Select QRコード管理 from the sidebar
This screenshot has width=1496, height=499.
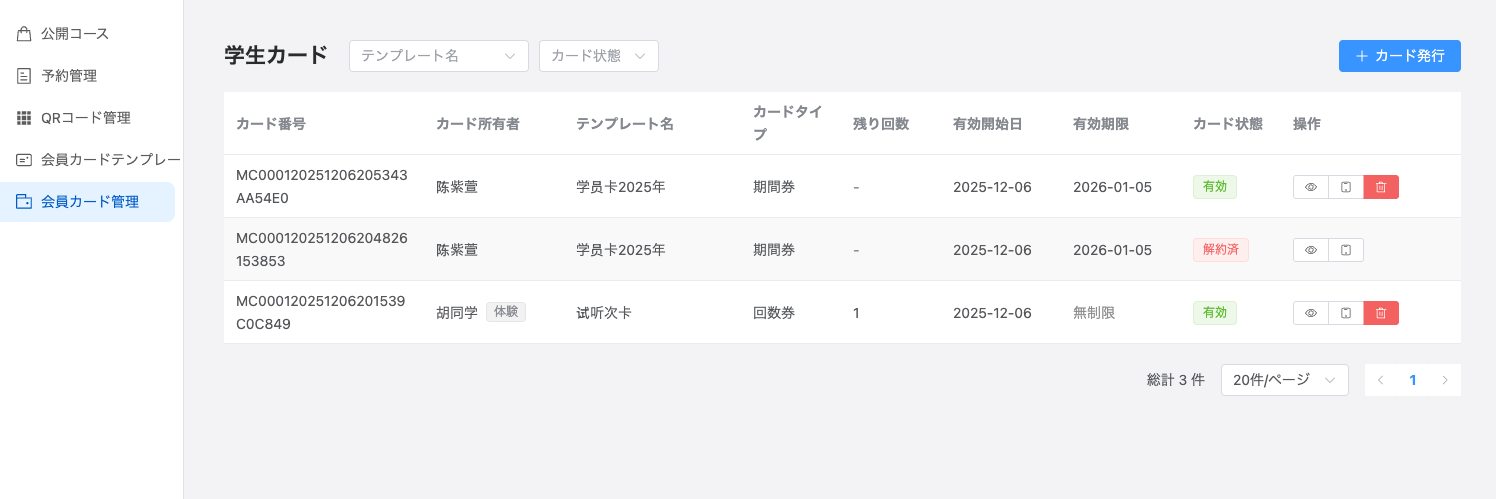click(x=85, y=118)
